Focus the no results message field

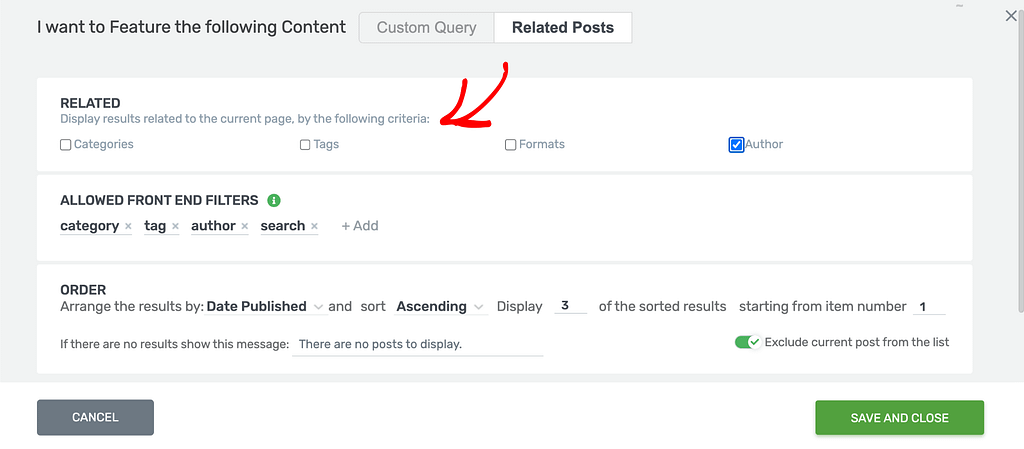pyautogui.click(x=418, y=345)
